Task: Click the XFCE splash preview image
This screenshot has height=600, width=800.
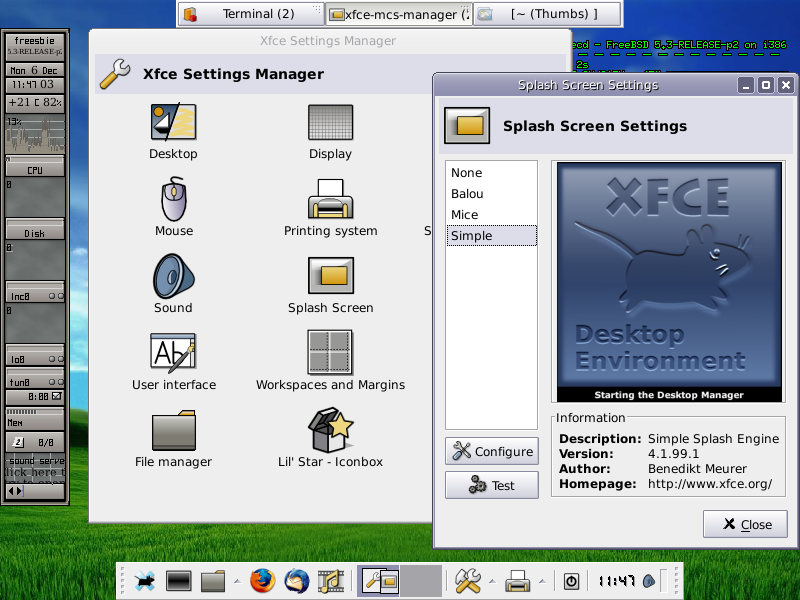Action: 669,282
